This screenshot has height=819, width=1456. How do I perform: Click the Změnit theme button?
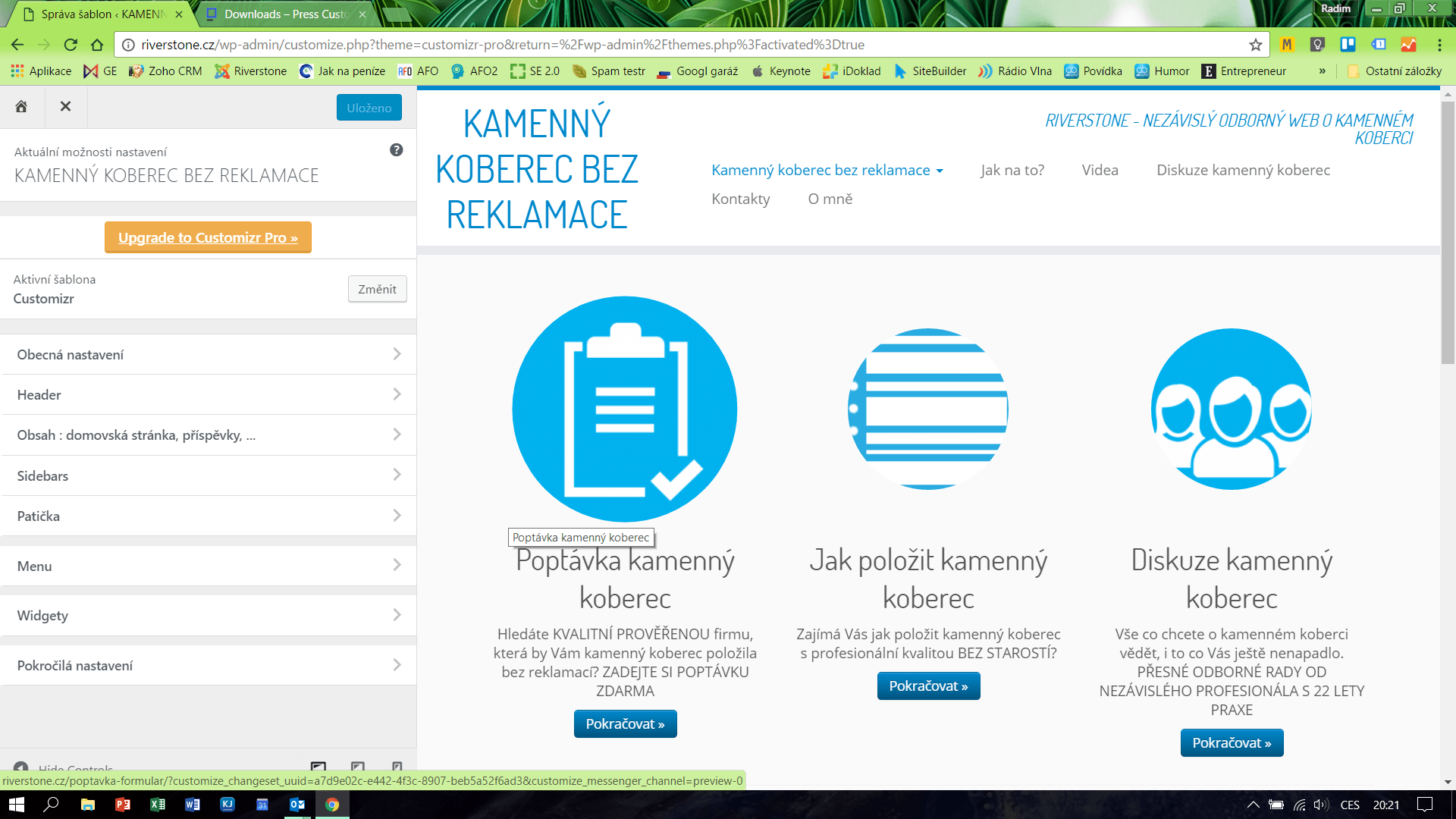(x=377, y=289)
